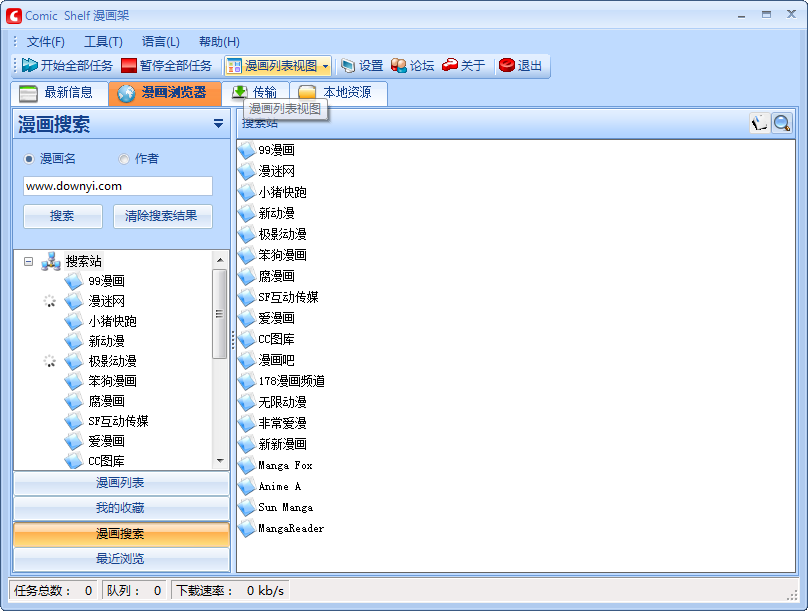This screenshot has width=808, height=611.
Task: Select 极影动漫 in the left tree
Action: 112,361
